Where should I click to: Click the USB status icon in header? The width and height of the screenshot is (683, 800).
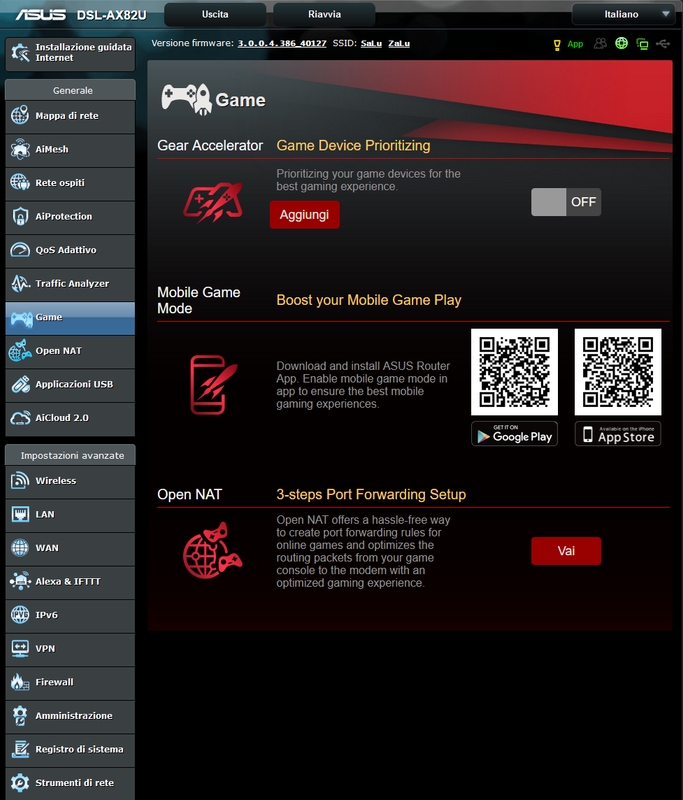tap(663, 44)
